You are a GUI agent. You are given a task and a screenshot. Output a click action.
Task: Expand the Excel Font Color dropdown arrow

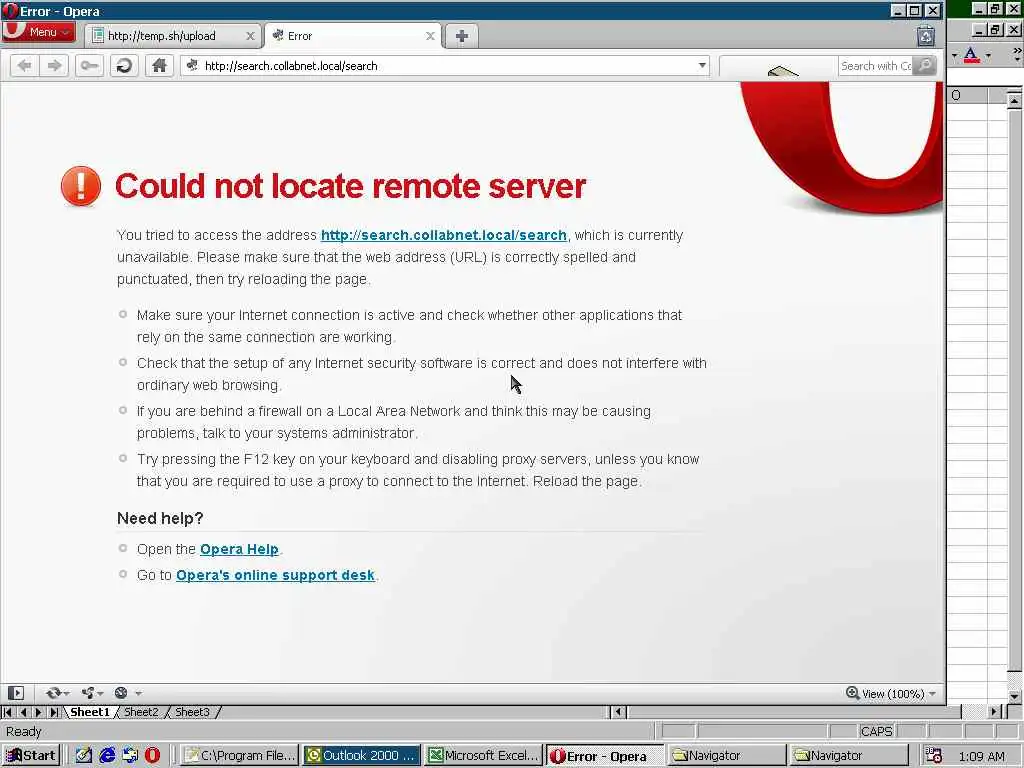tap(987, 56)
